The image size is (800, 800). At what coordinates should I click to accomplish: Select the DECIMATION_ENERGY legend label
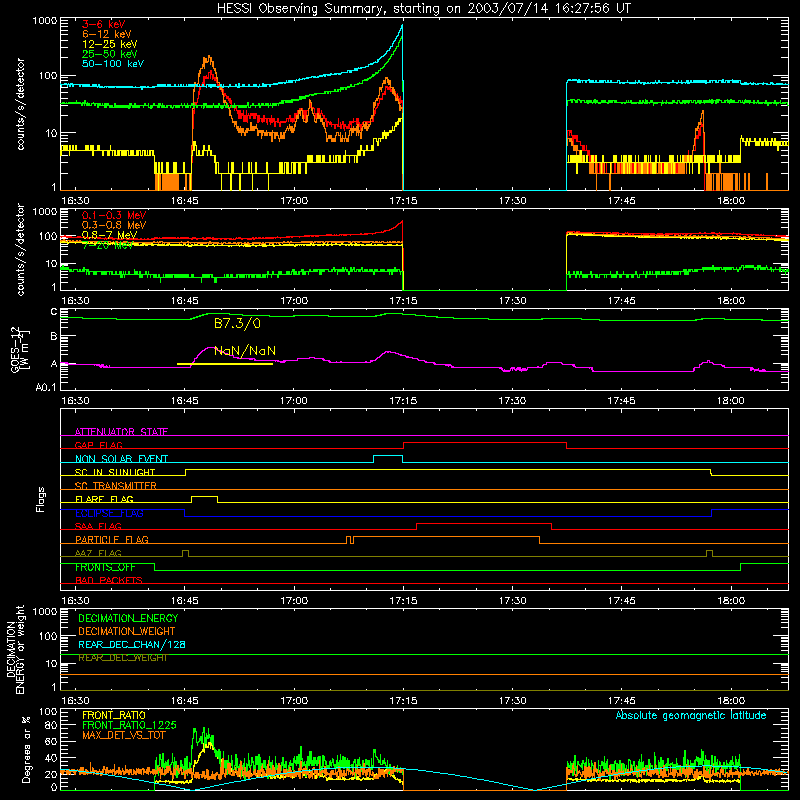(128, 618)
